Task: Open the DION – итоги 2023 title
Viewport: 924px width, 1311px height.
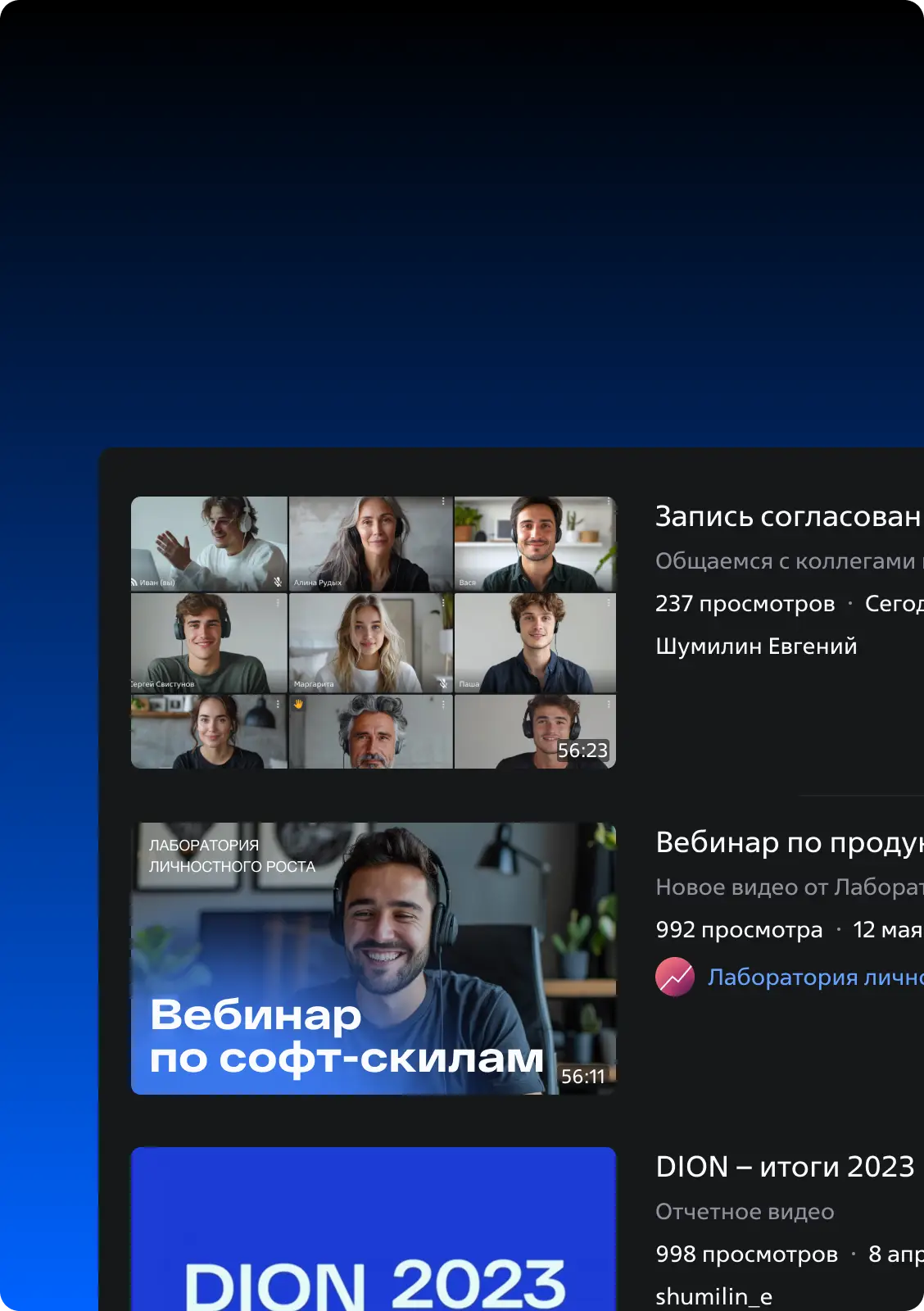Action: pyautogui.click(x=785, y=1167)
